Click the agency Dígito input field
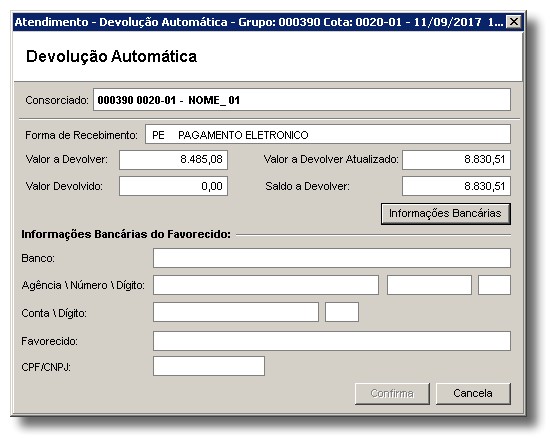Screen dimensions: 552x438 pyautogui.click(x=494, y=285)
